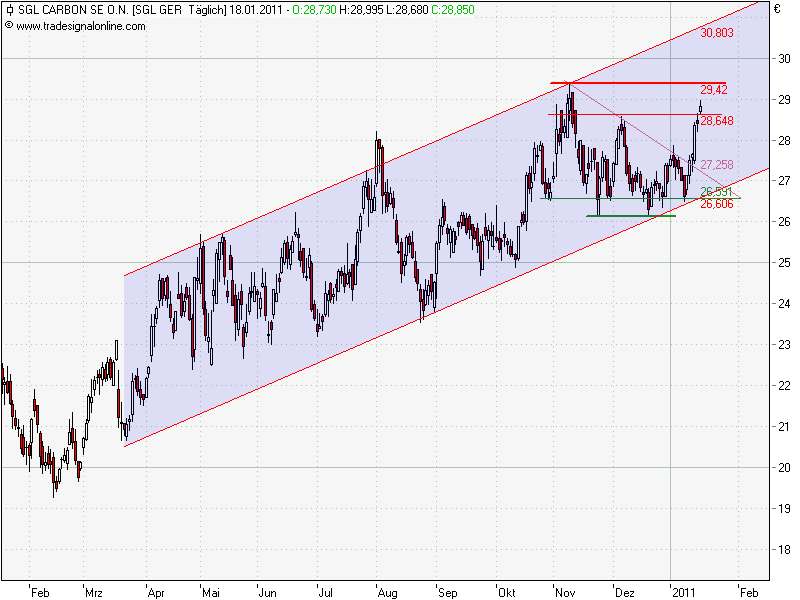Click the euro currency symbol

point(777,9)
